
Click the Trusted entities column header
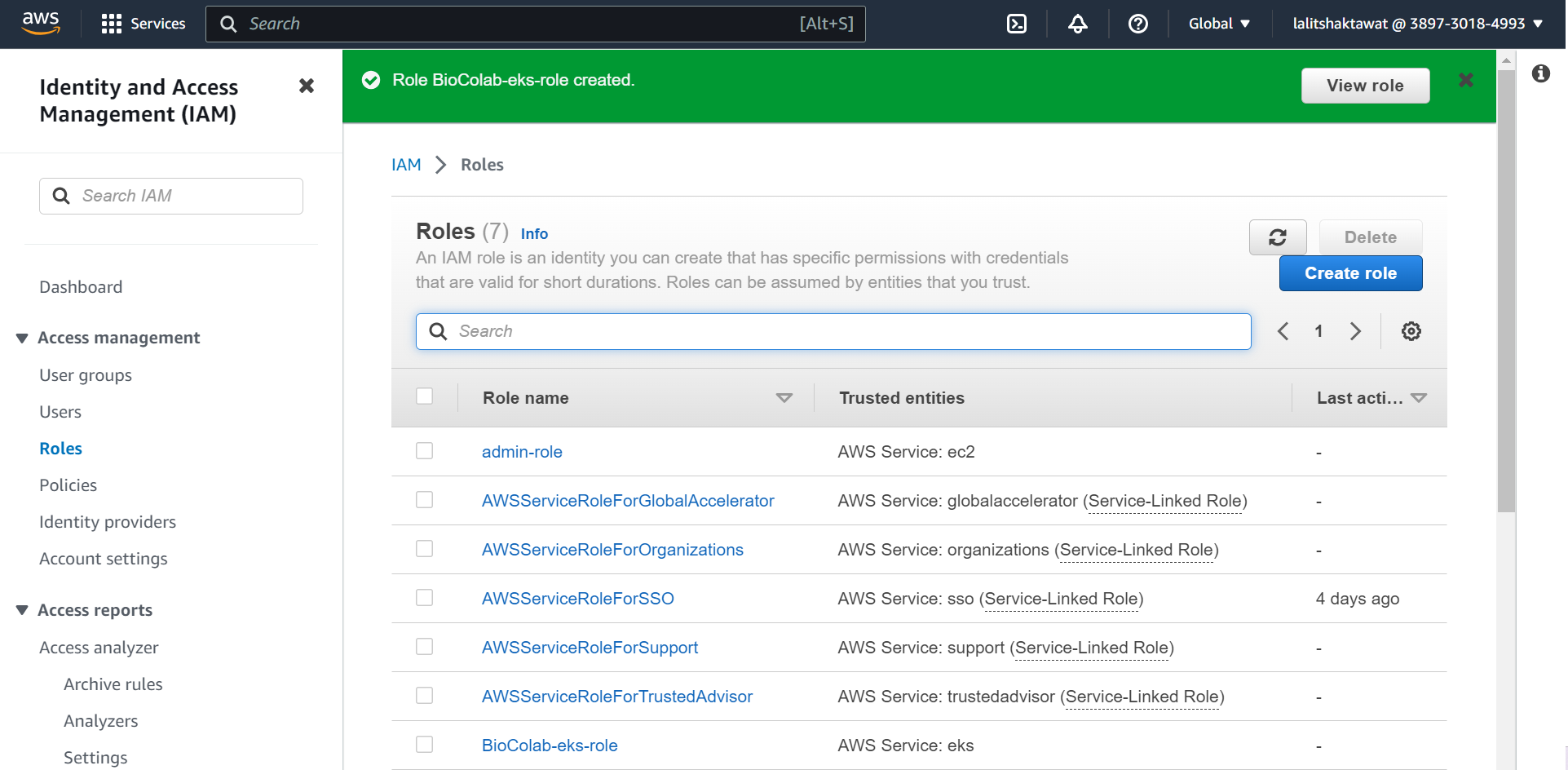pos(902,398)
